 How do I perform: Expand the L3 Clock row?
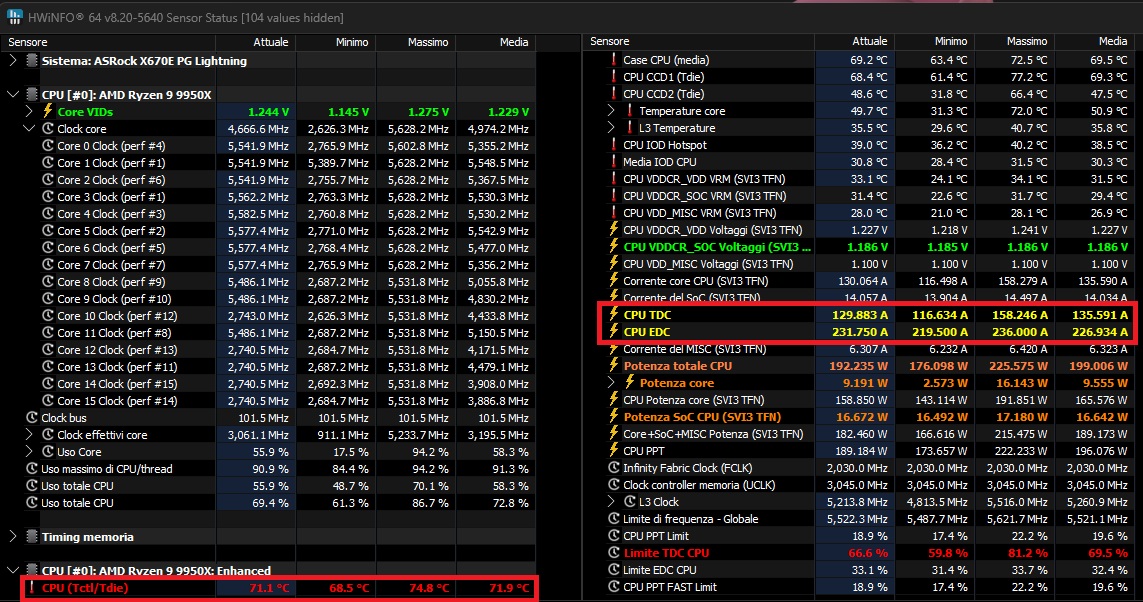point(611,501)
